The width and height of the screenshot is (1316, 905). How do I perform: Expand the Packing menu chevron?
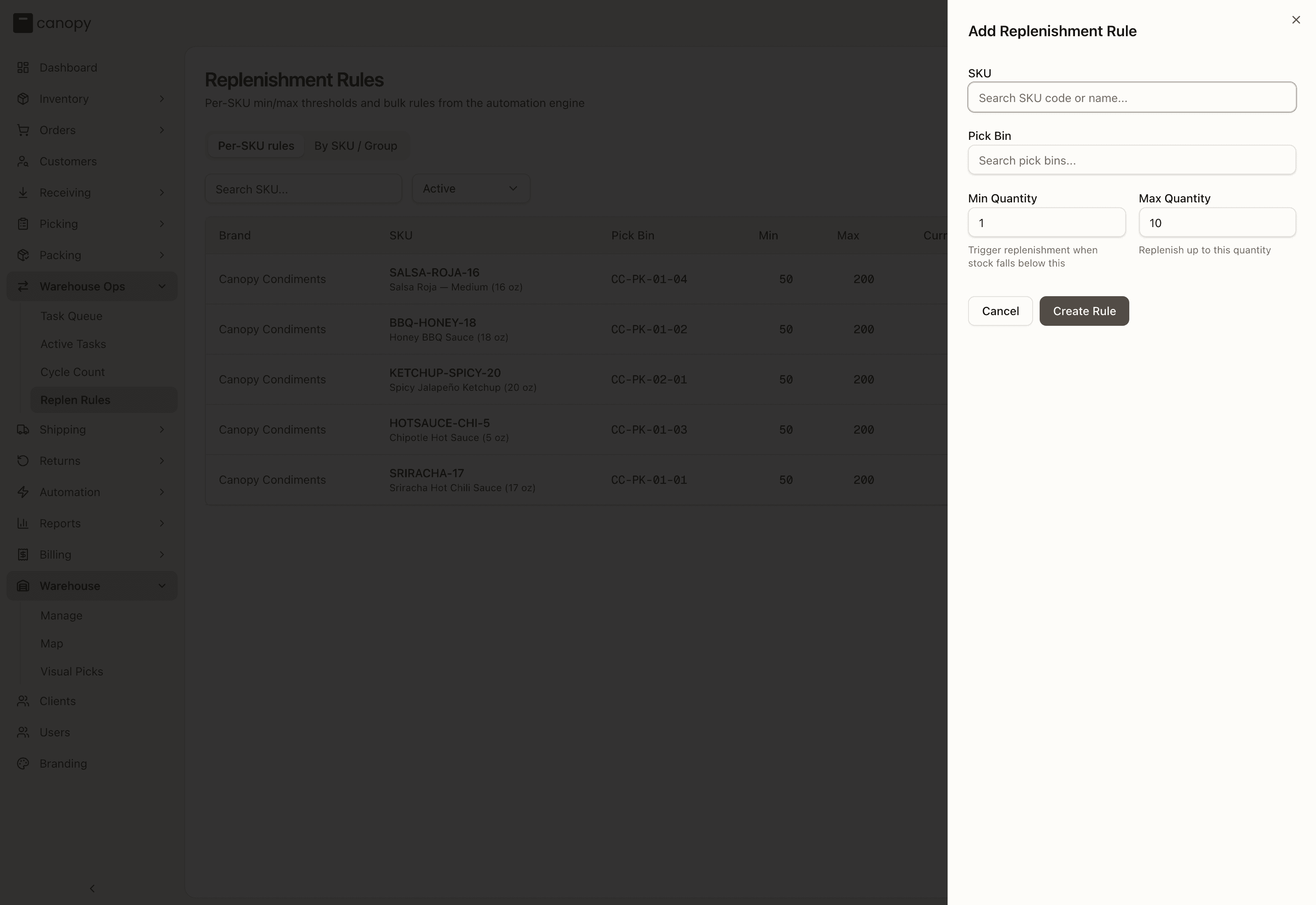pyautogui.click(x=162, y=255)
